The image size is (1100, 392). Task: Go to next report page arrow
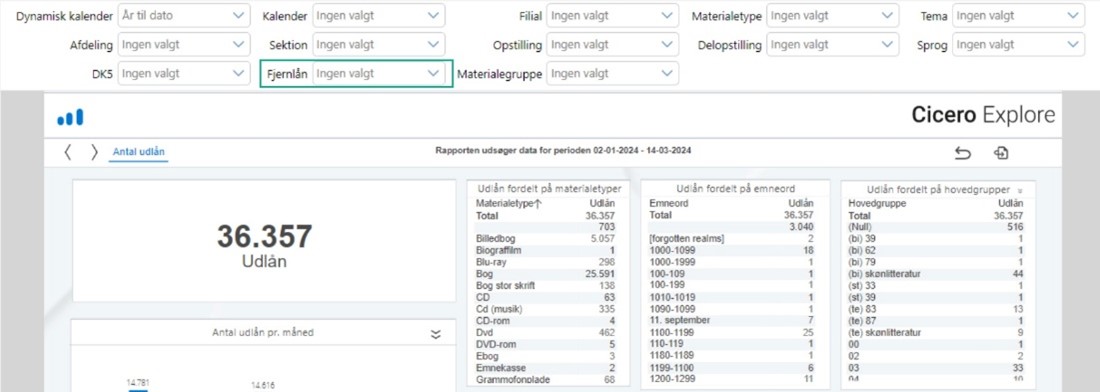(x=95, y=152)
